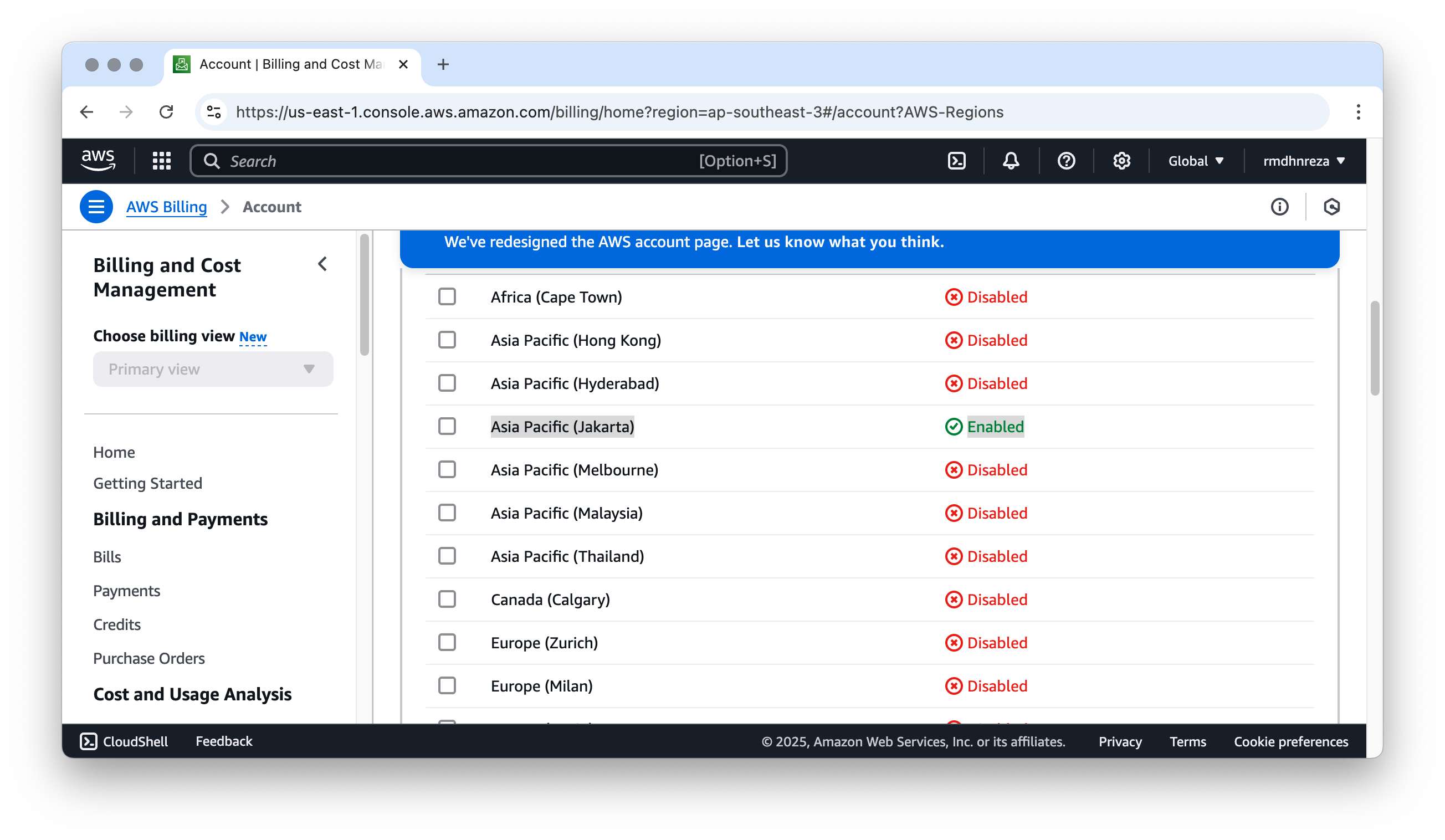The width and height of the screenshot is (1445, 840).
Task: Click the Disabled status icon for Zurich
Action: pos(954,643)
